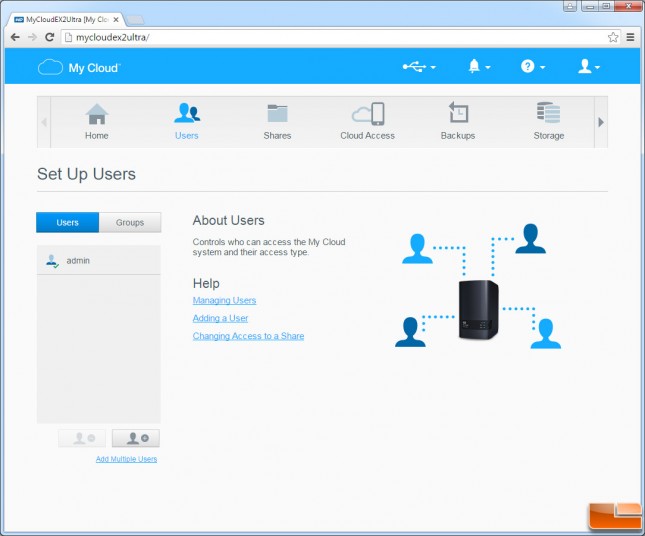
Task: Open the Backups section
Action: pos(458,122)
